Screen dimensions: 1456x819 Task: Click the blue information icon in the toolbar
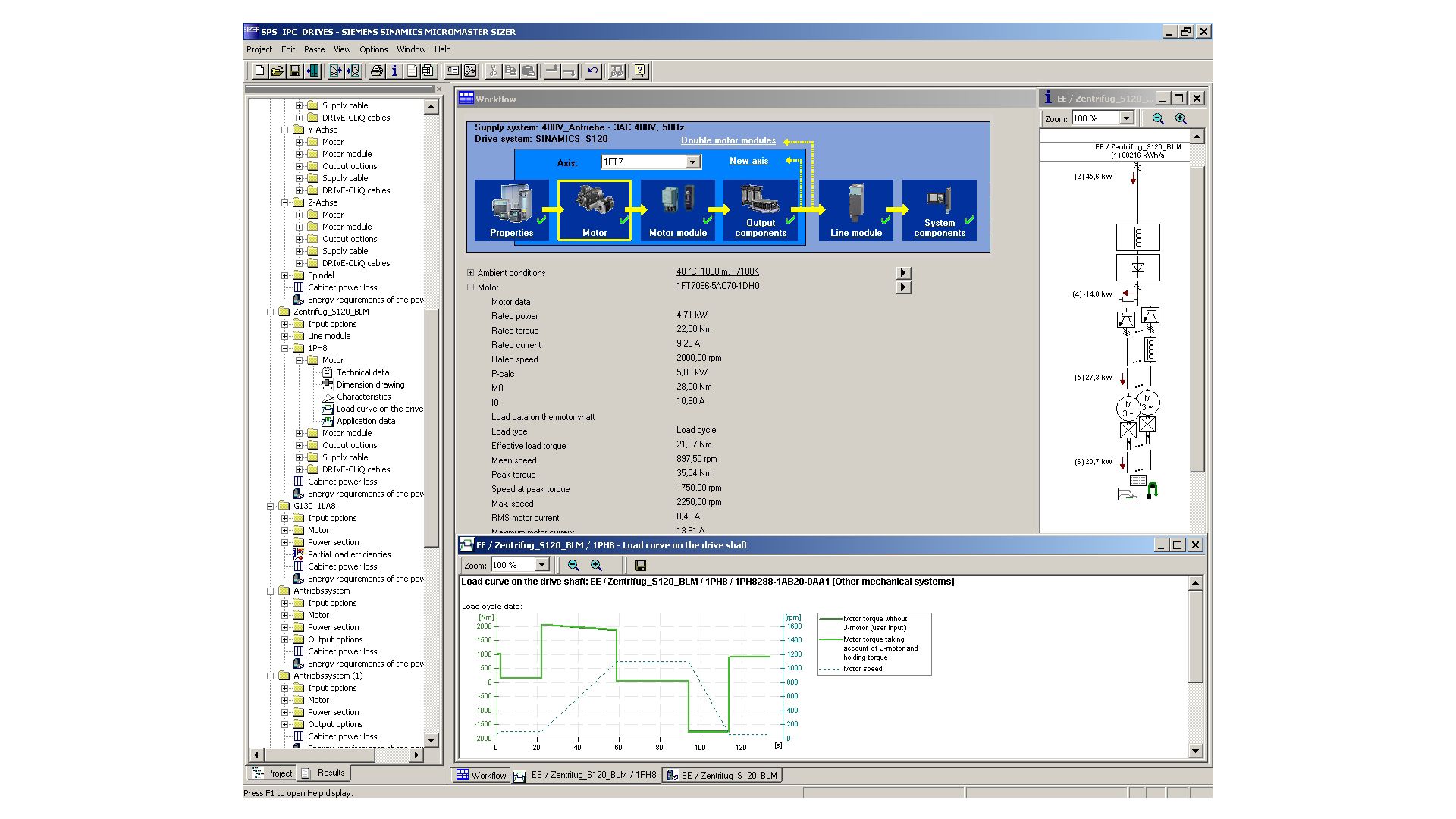394,71
